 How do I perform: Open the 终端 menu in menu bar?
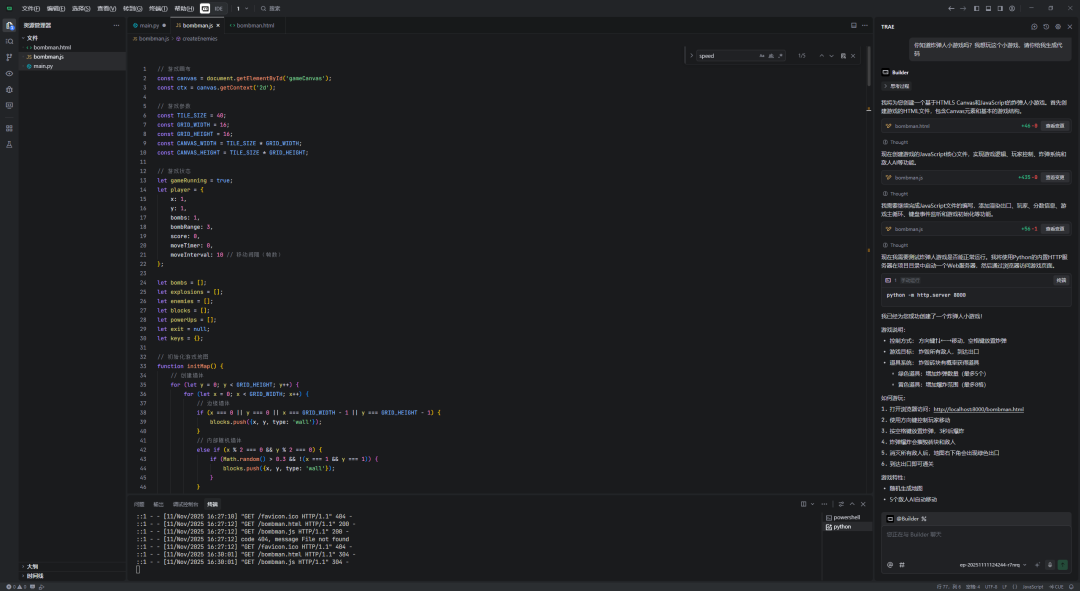(158, 8)
